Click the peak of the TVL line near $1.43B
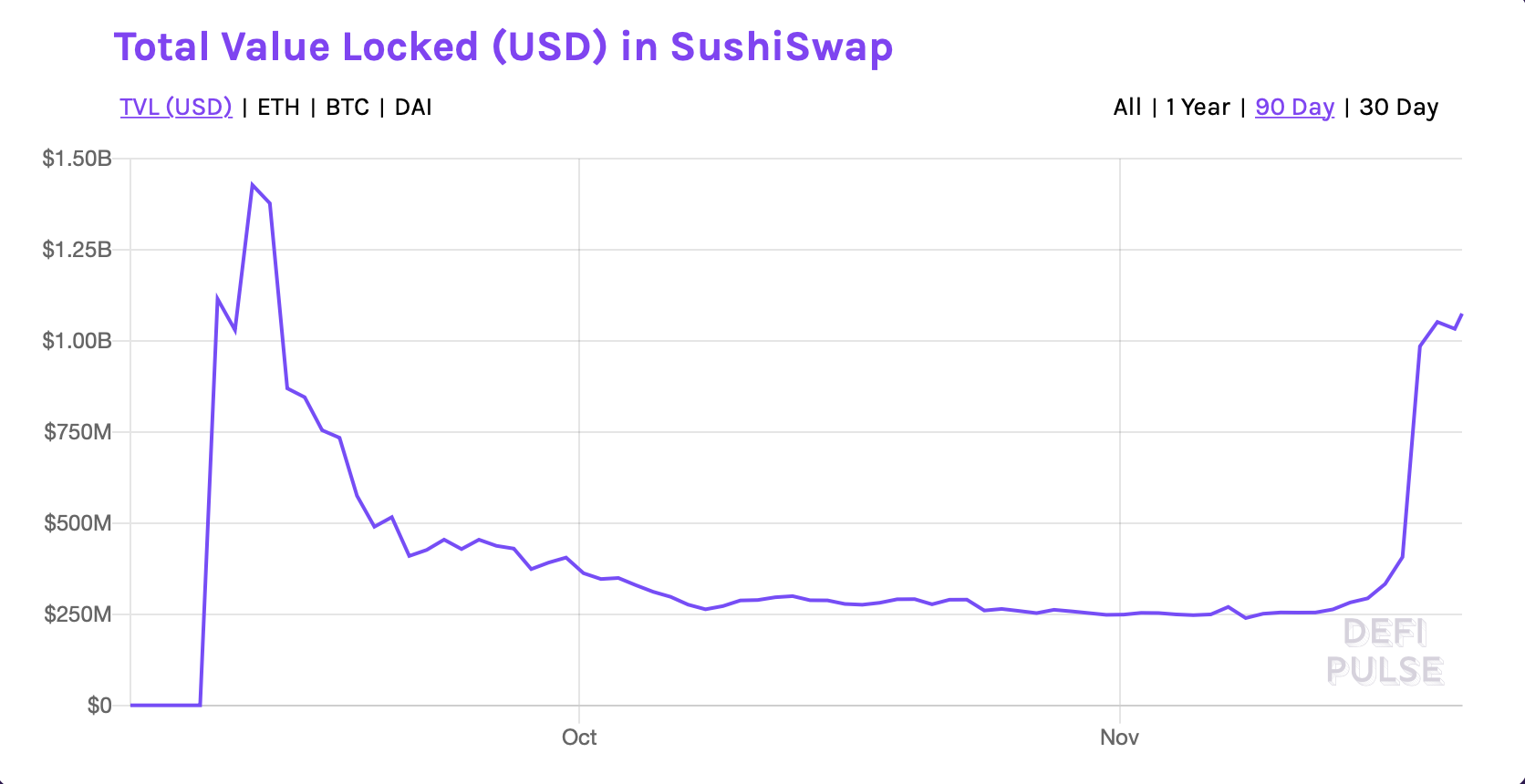This screenshot has height=784, width=1525. click(x=253, y=184)
